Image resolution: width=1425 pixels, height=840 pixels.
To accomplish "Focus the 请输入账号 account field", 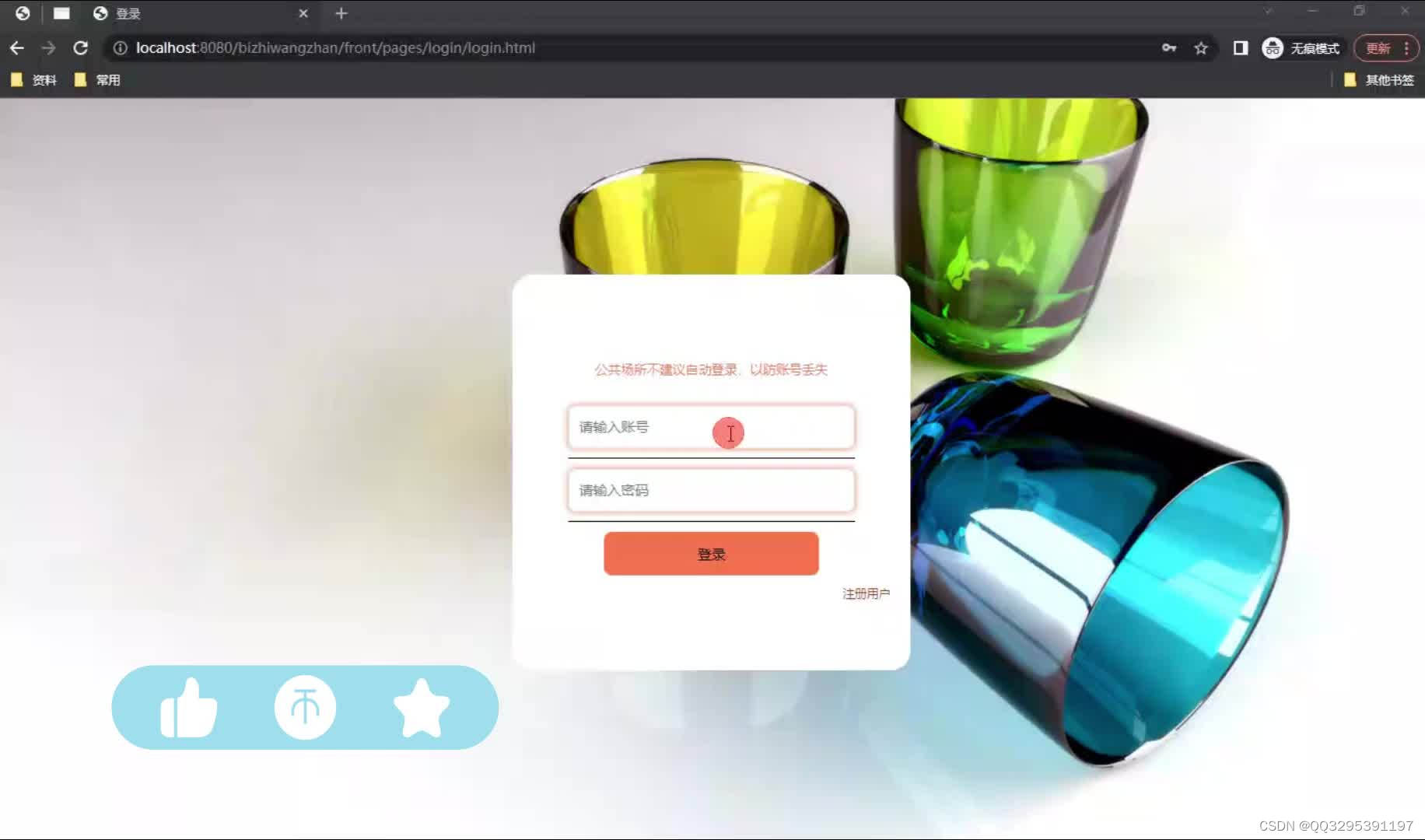I will (x=711, y=427).
